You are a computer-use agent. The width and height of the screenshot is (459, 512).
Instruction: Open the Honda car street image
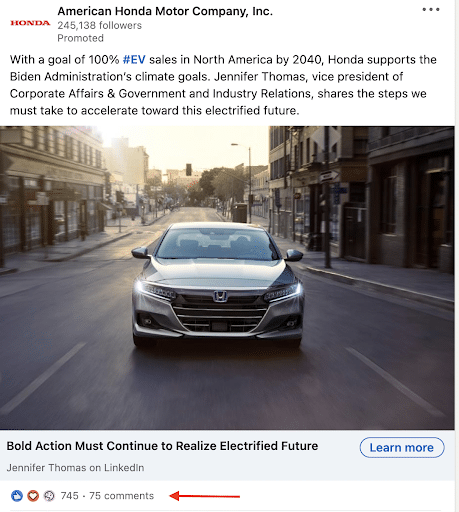click(227, 278)
